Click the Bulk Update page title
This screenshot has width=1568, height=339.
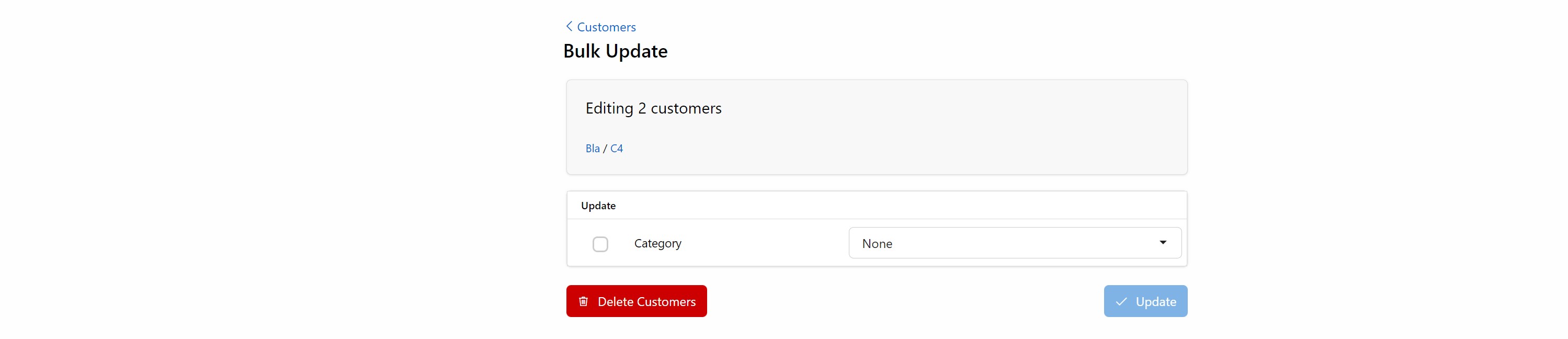tap(616, 51)
